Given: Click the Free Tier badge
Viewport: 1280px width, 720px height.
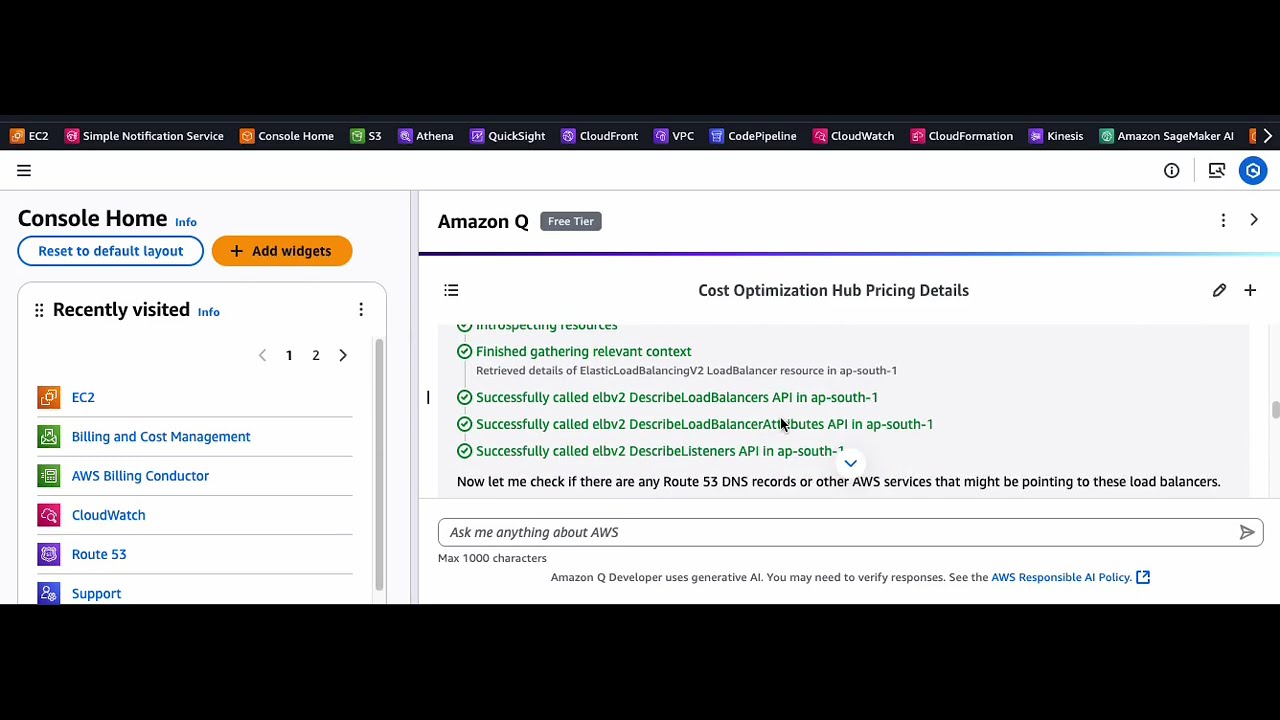Looking at the screenshot, I should pyautogui.click(x=571, y=221).
